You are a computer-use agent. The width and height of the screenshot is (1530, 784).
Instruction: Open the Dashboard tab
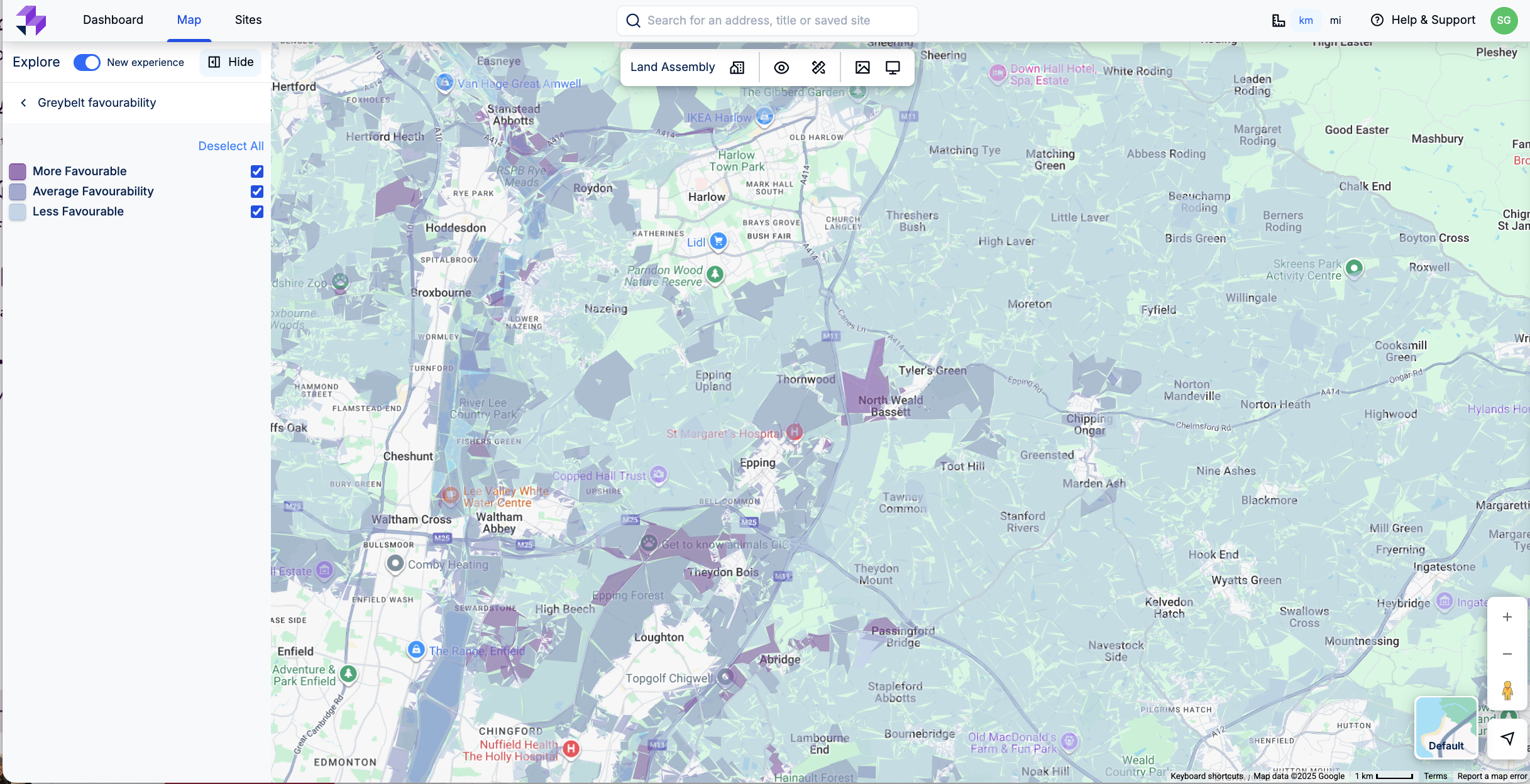coord(113,20)
